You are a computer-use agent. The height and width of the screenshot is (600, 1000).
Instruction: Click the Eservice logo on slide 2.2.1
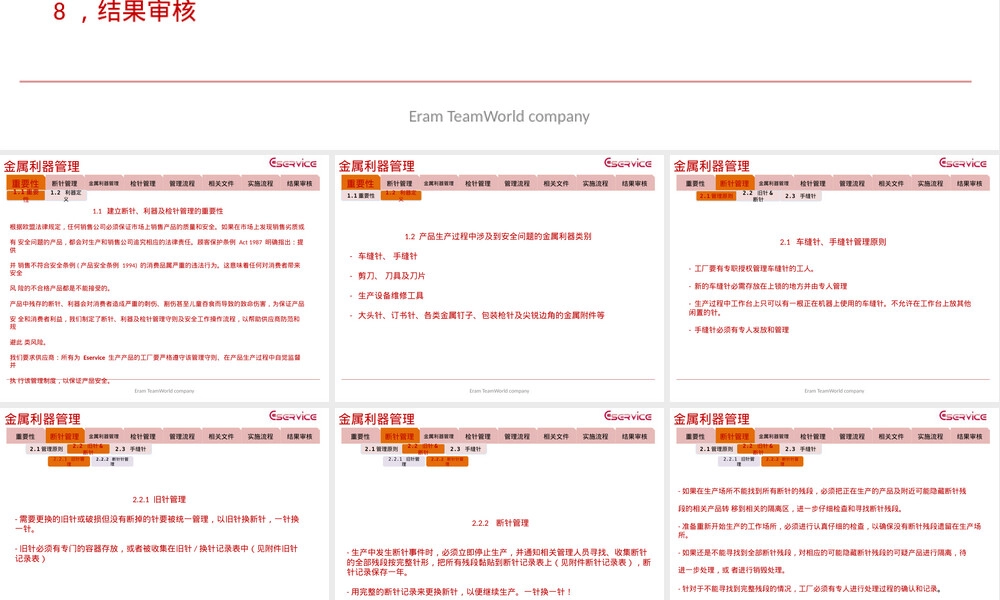[293, 416]
